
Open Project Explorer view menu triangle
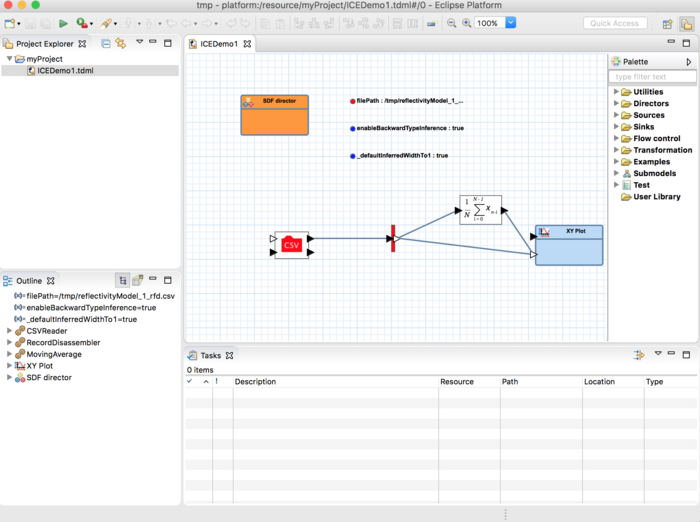[140, 42]
